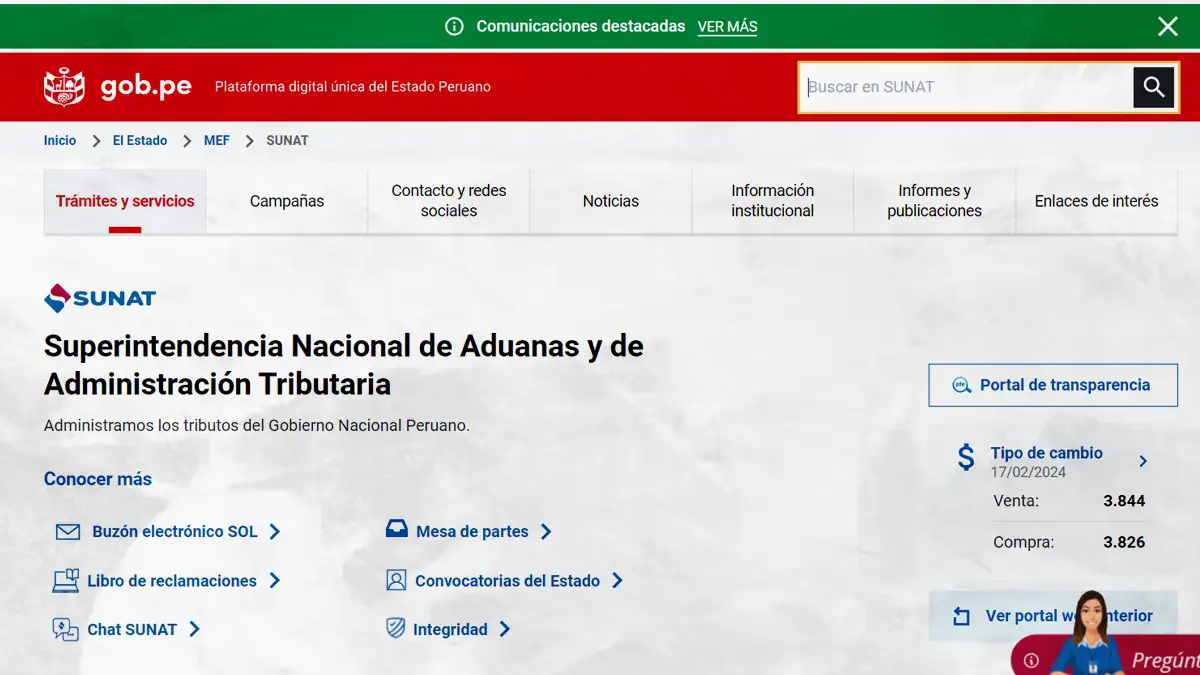Open Contacto y redes sociales tab
This screenshot has width=1200, height=675.
pos(449,201)
